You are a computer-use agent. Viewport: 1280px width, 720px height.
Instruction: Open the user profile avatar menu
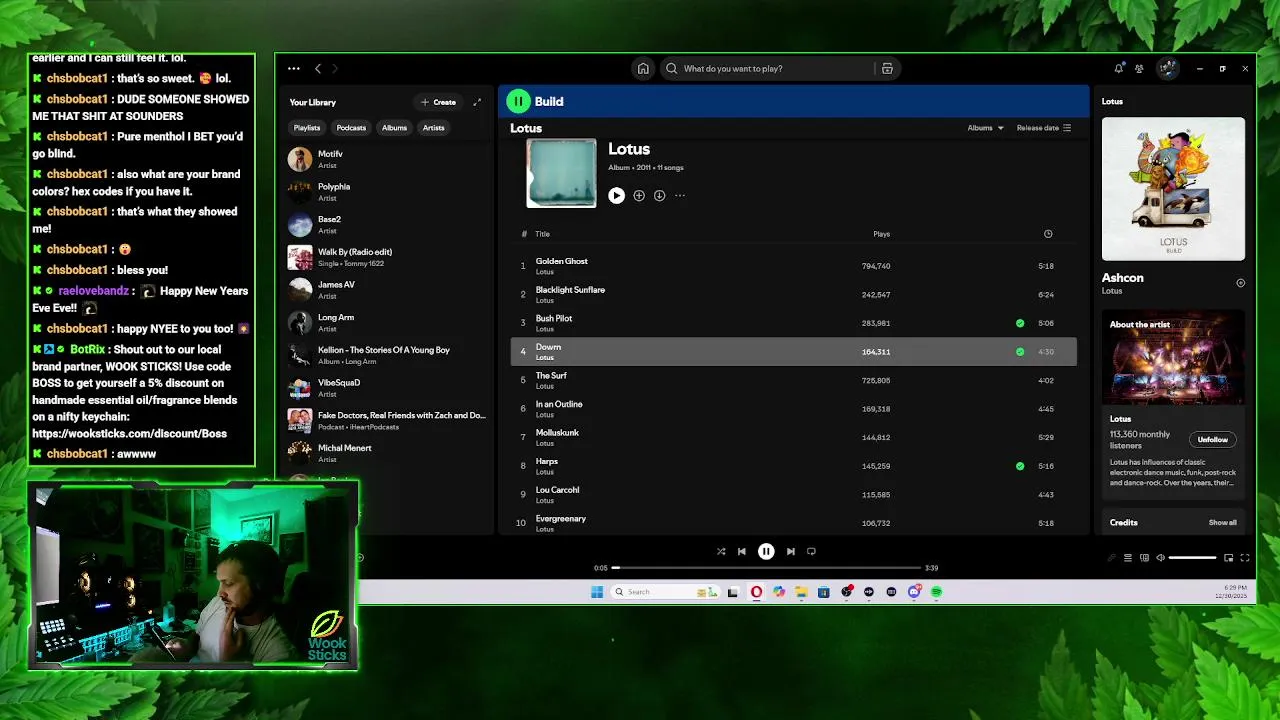click(1167, 68)
